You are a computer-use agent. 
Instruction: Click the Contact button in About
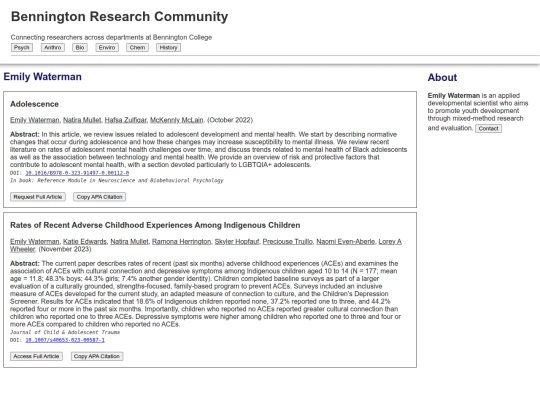(x=488, y=128)
